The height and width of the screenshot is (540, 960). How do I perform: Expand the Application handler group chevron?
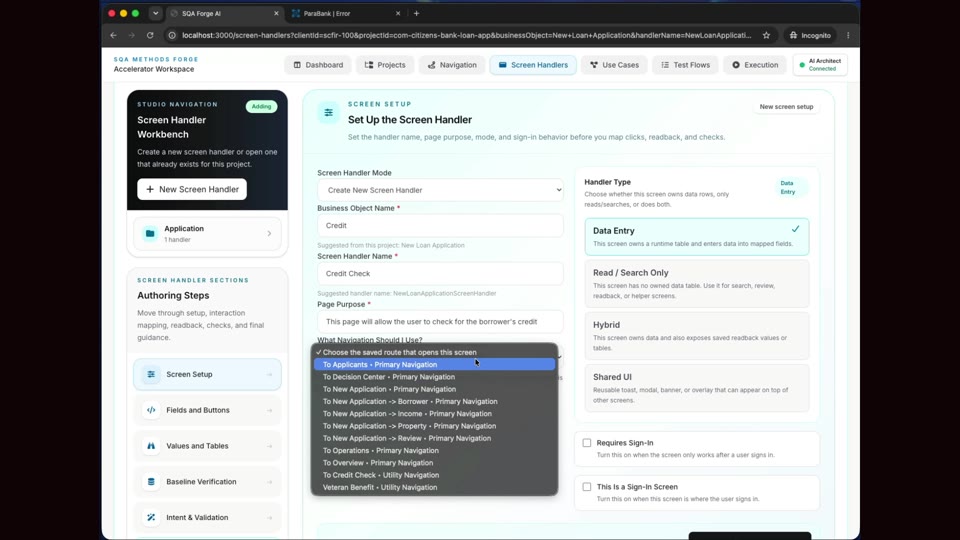tap(269, 233)
